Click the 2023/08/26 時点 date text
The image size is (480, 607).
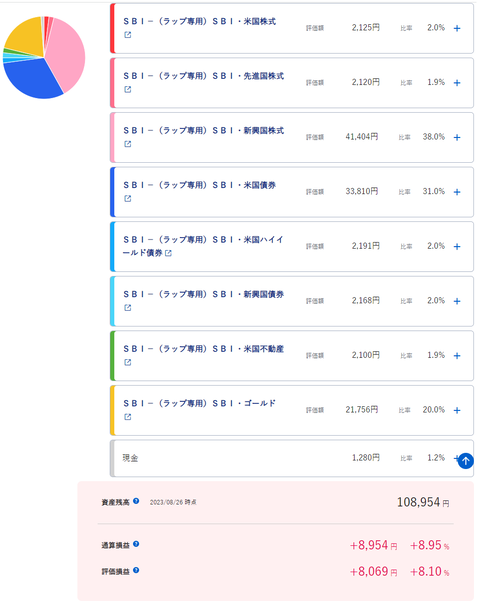[x=173, y=502]
